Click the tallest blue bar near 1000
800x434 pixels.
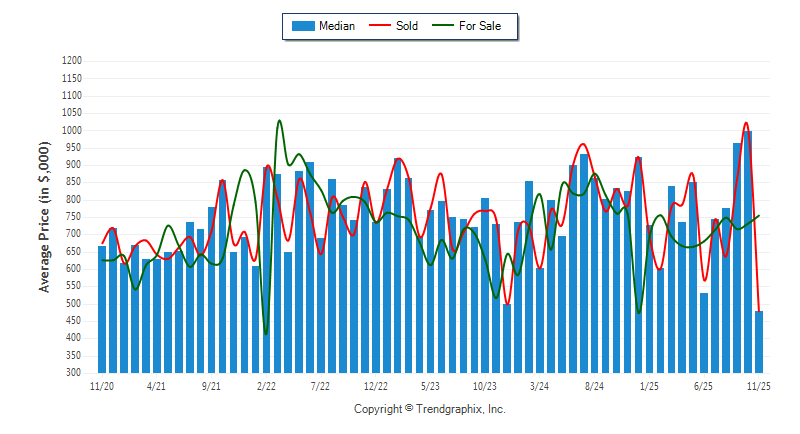pyautogui.click(x=748, y=250)
